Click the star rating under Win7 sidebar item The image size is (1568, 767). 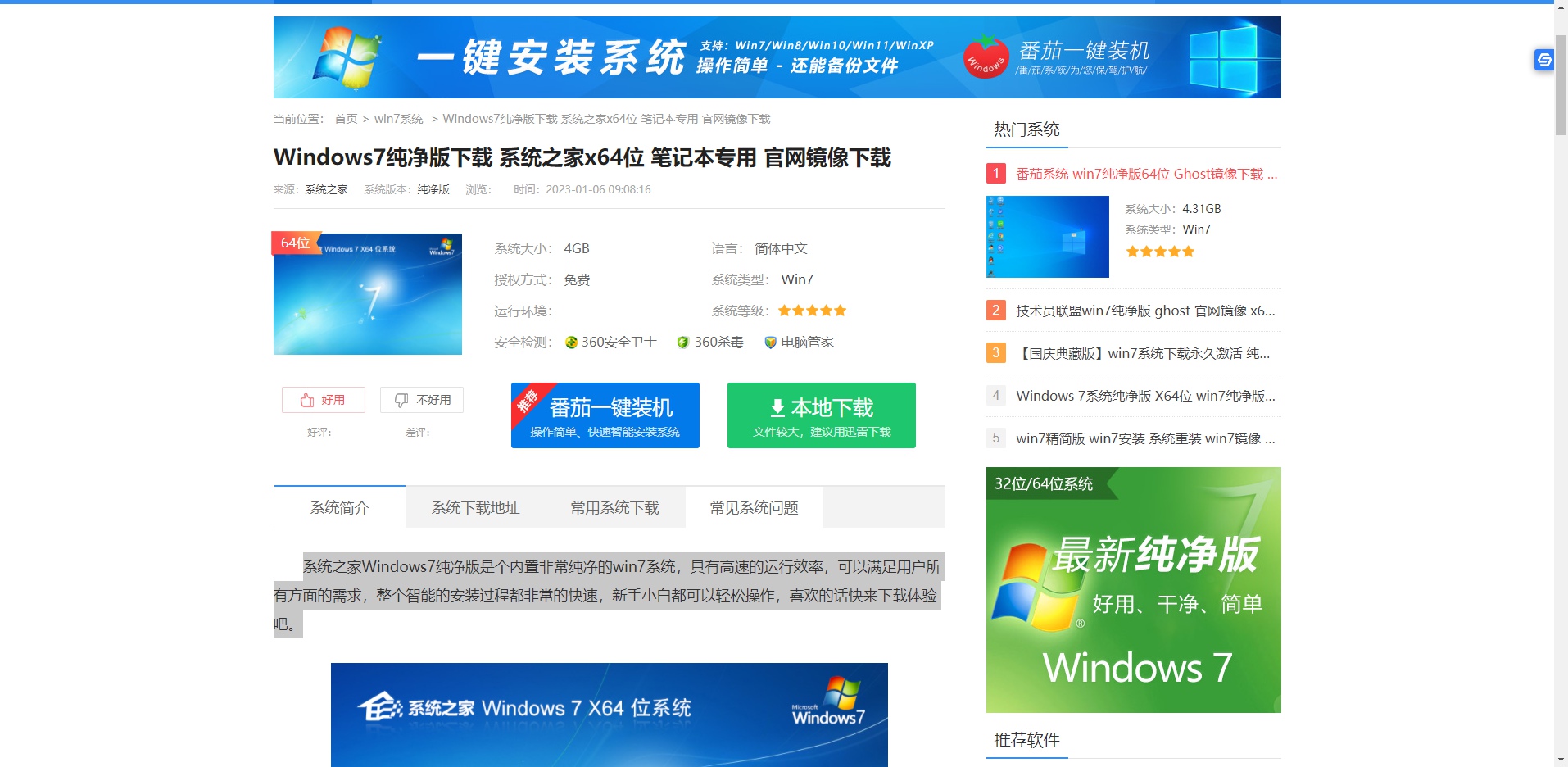pyautogui.click(x=1160, y=252)
